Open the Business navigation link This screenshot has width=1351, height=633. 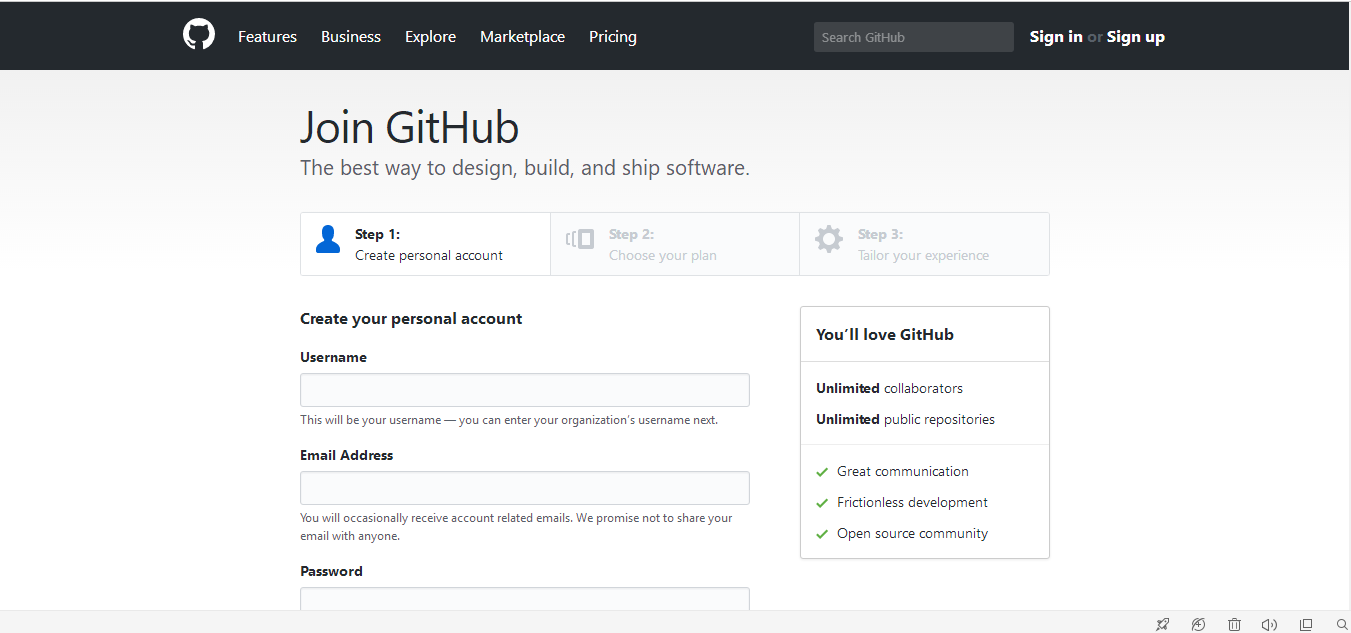click(350, 37)
